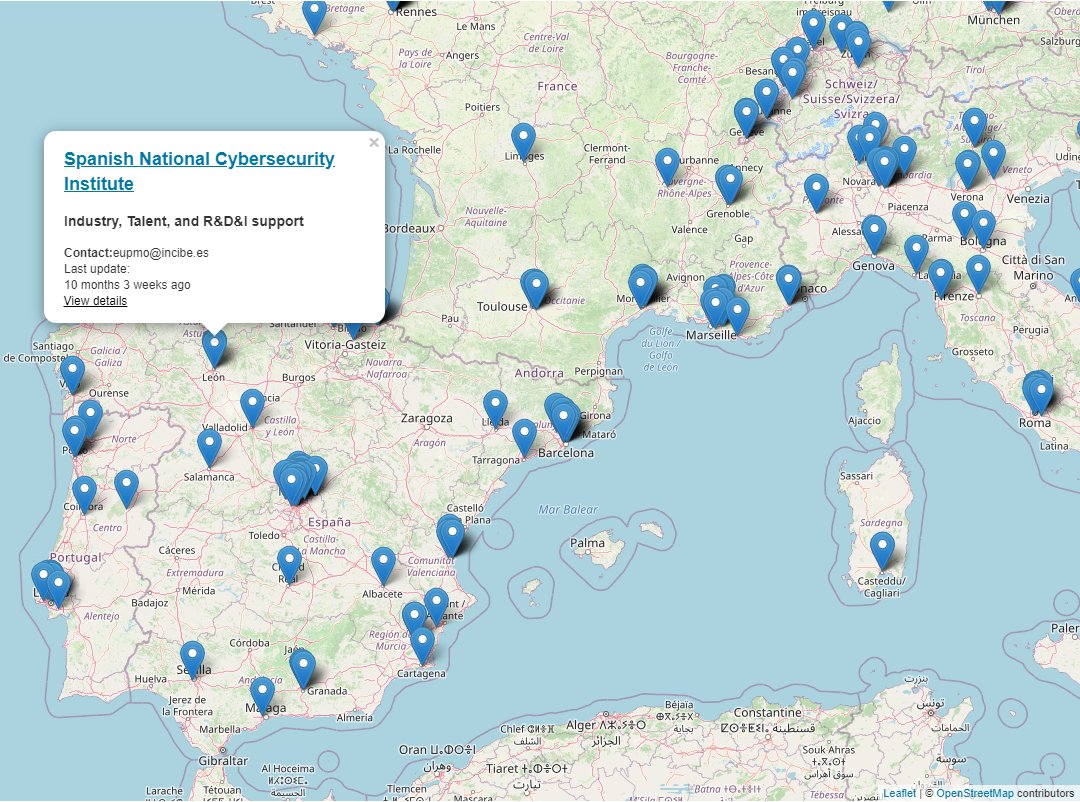Click the Almería city label
The width and height of the screenshot is (1080, 802).
(355, 718)
